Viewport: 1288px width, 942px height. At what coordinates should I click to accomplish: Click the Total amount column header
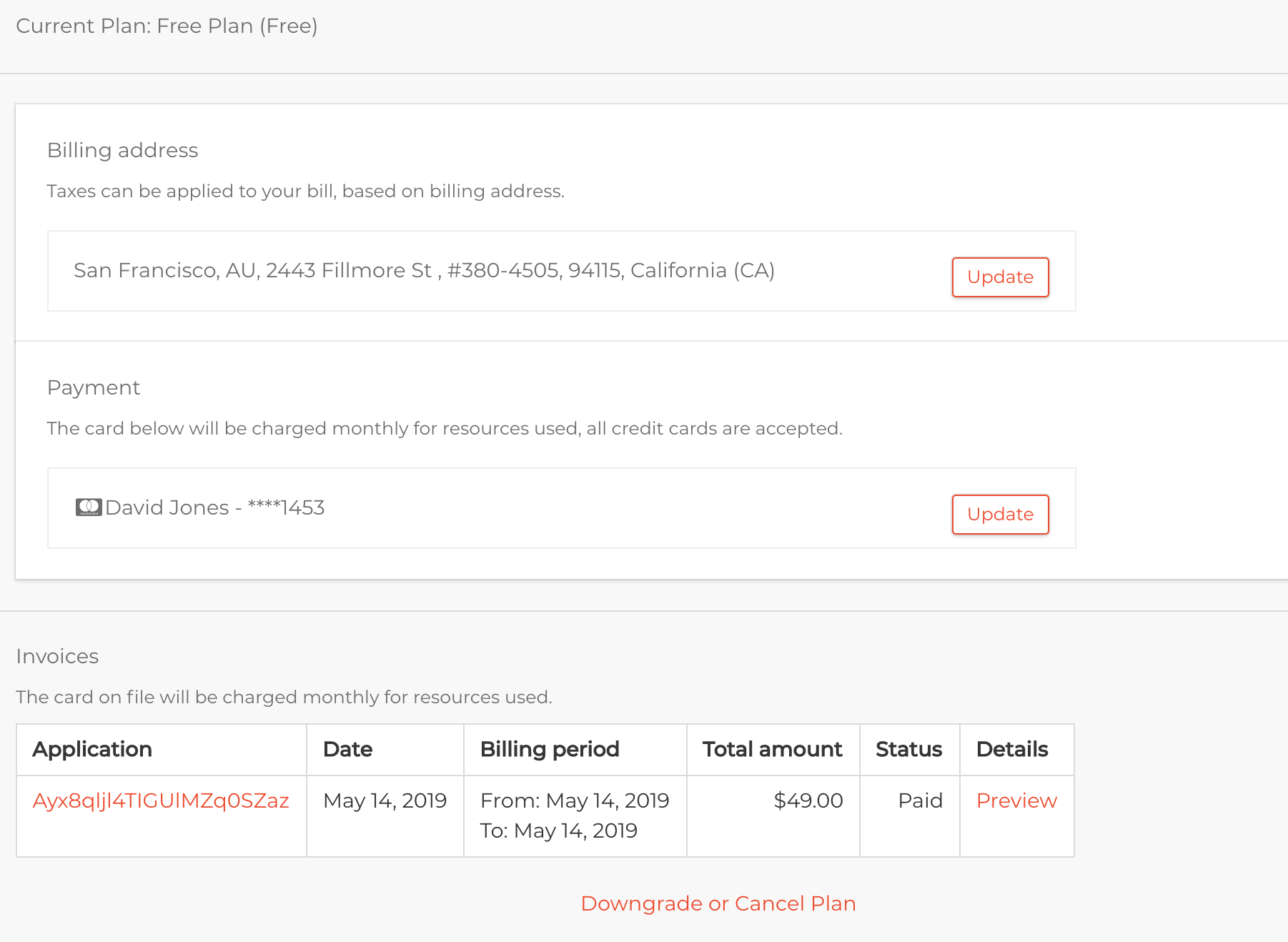click(x=772, y=749)
